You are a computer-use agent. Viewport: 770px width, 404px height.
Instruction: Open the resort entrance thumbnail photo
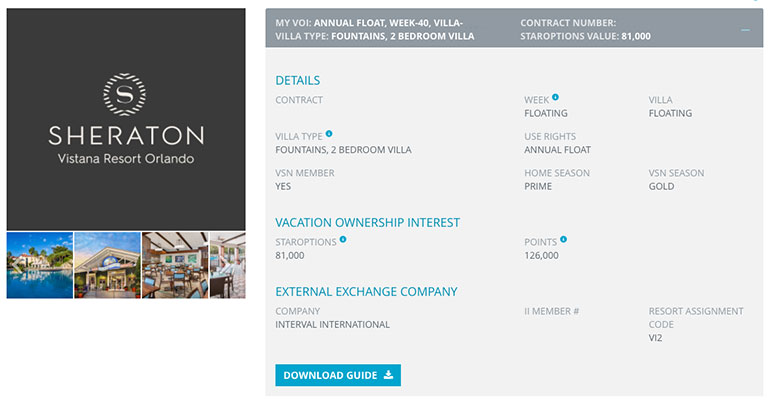click(108, 266)
